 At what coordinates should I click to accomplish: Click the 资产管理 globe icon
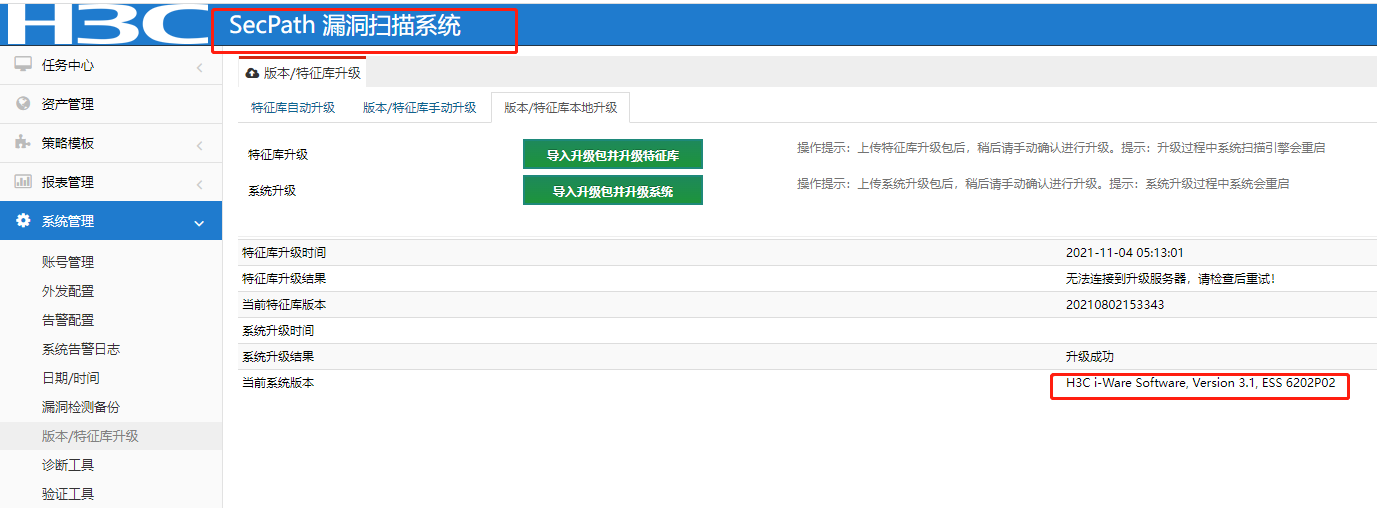click(x=23, y=104)
